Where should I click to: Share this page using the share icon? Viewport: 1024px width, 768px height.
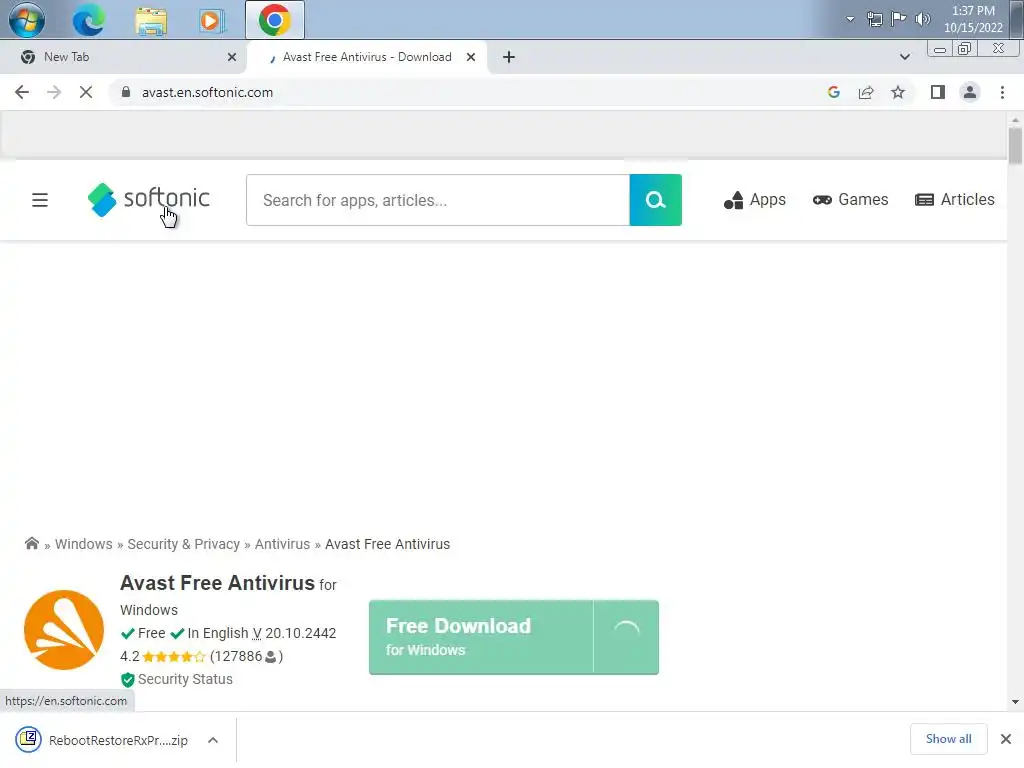pos(866,92)
